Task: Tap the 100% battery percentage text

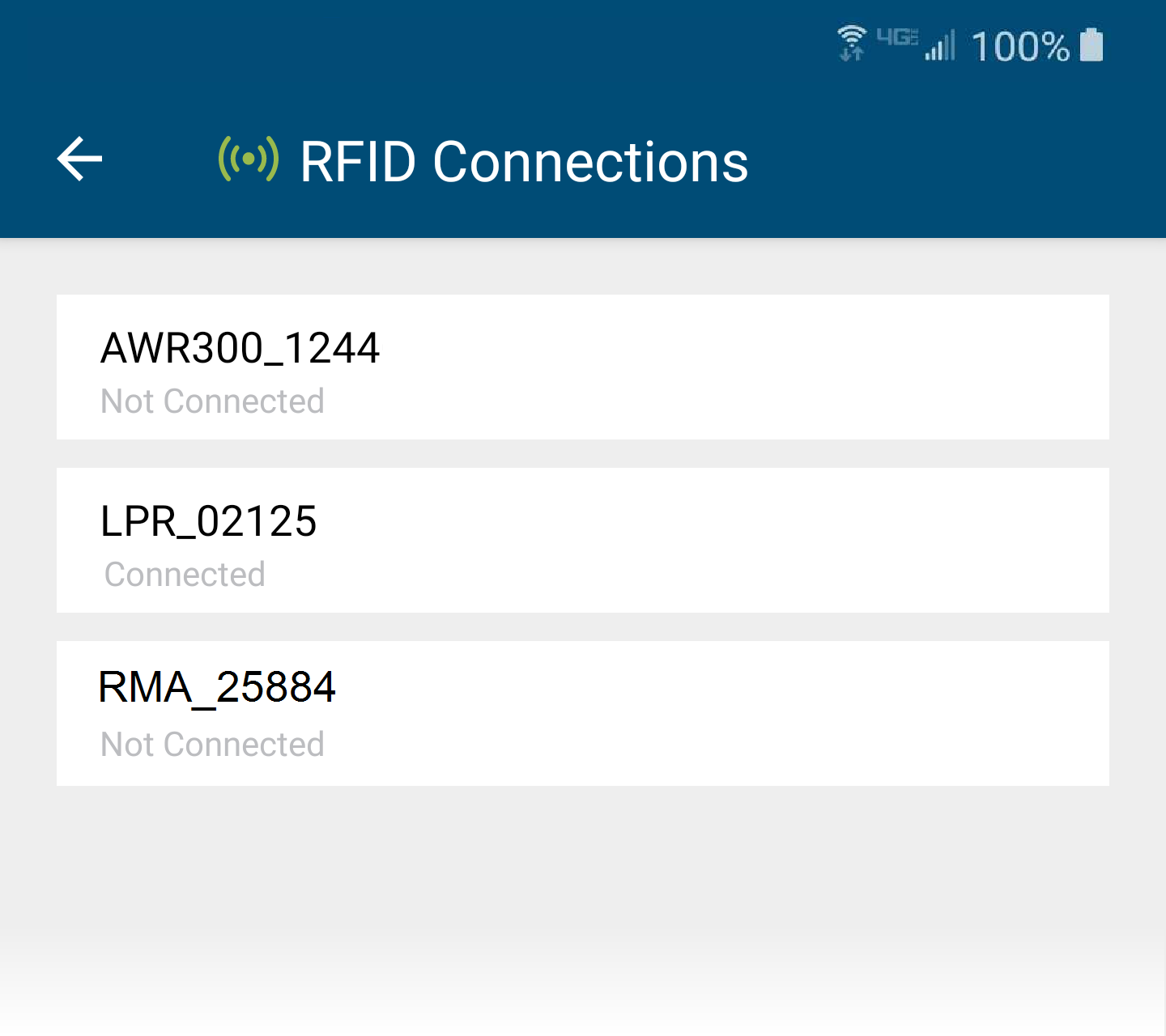Action: click(x=1020, y=47)
